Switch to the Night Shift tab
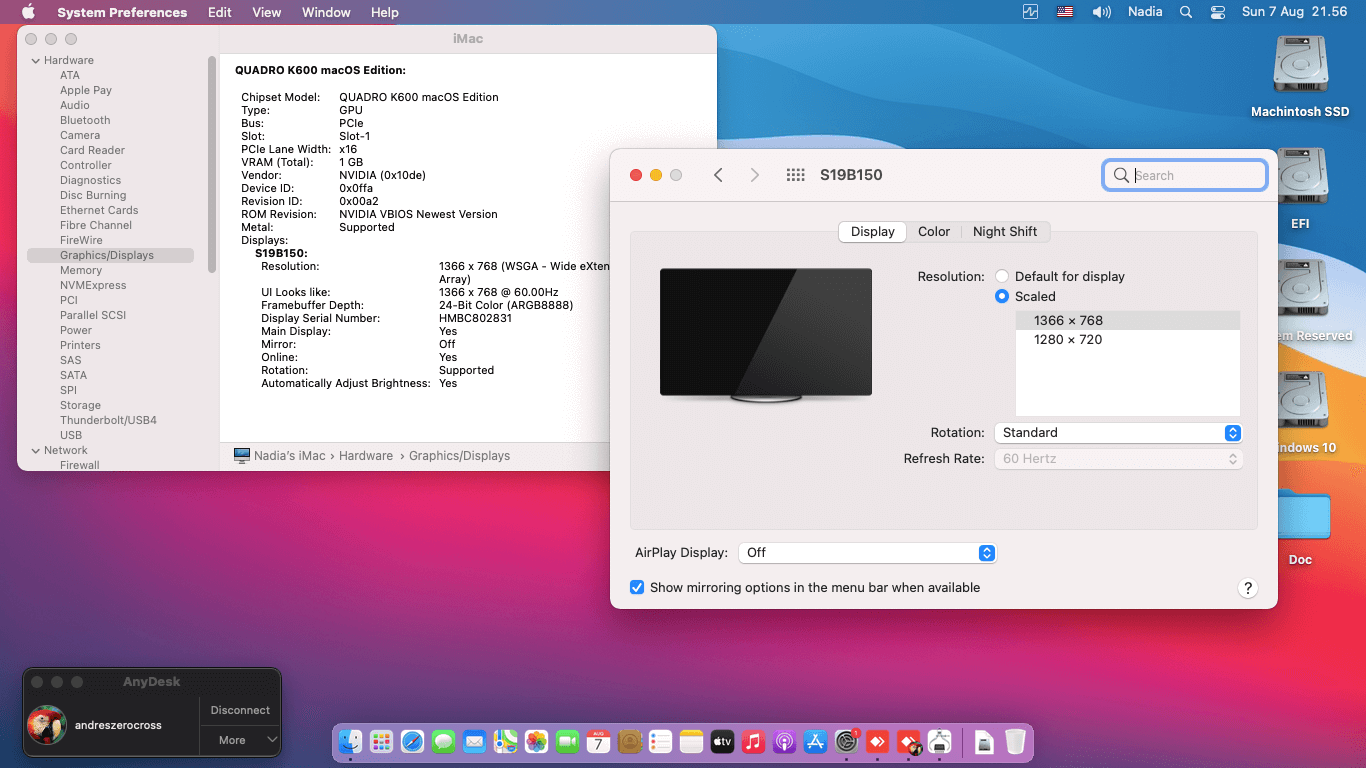1366x768 pixels. 1004,232
